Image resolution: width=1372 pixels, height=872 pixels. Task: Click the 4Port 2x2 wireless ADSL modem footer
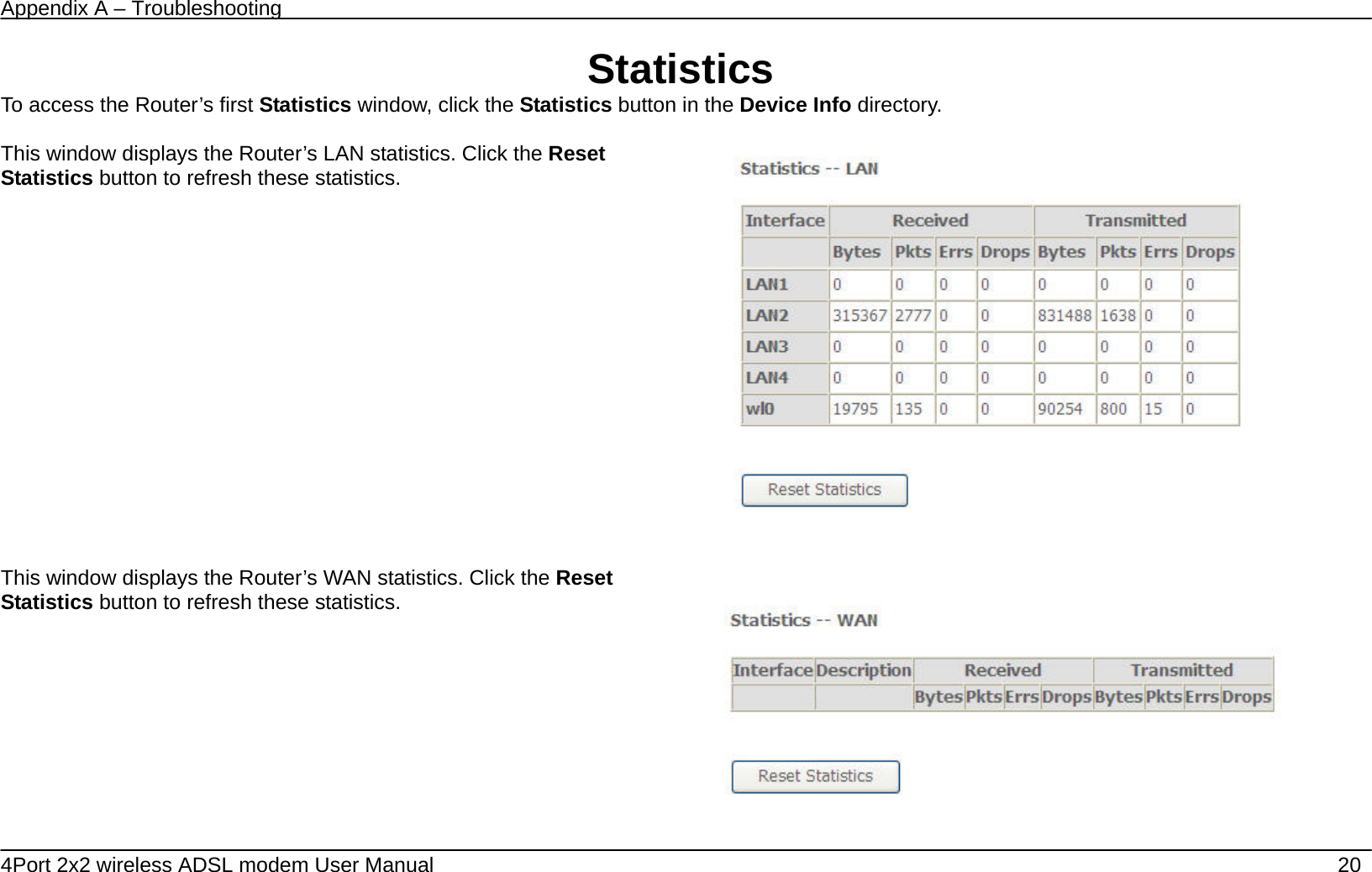click(x=217, y=864)
